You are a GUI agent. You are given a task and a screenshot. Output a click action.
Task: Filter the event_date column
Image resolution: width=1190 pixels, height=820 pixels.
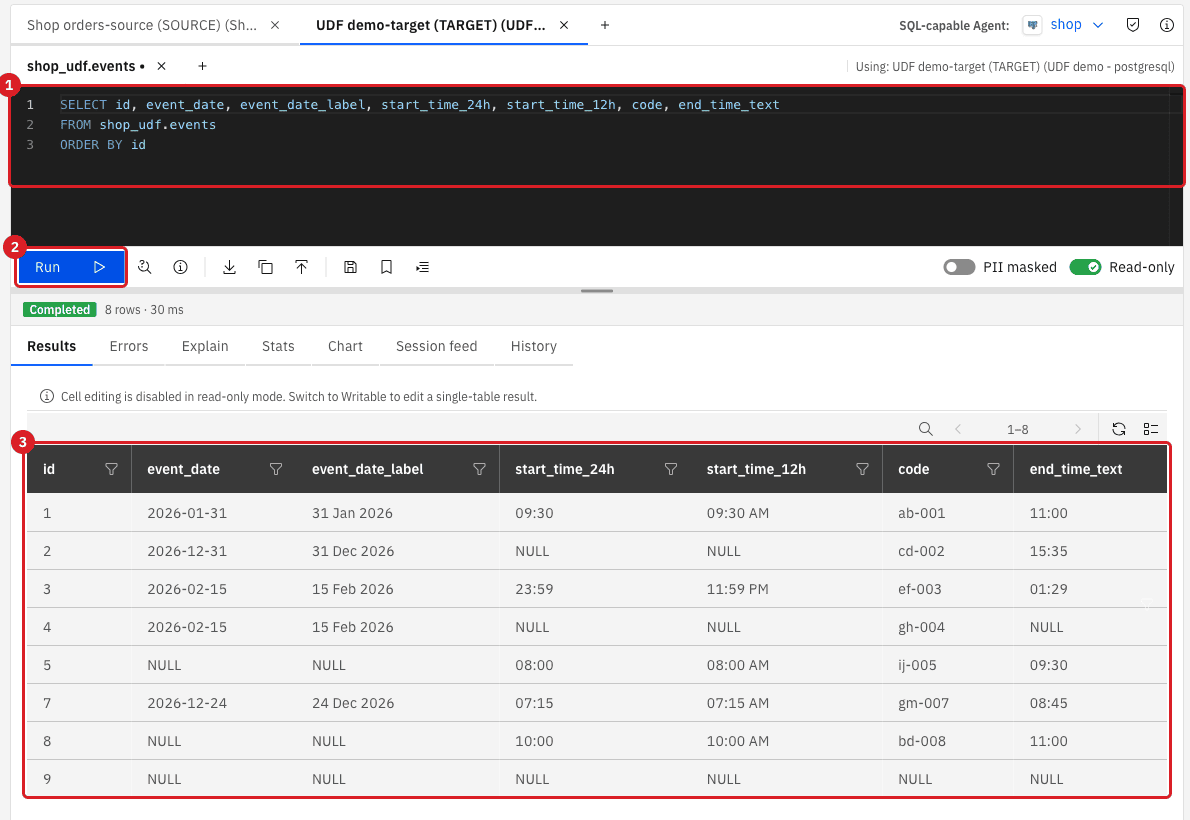tap(276, 469)
